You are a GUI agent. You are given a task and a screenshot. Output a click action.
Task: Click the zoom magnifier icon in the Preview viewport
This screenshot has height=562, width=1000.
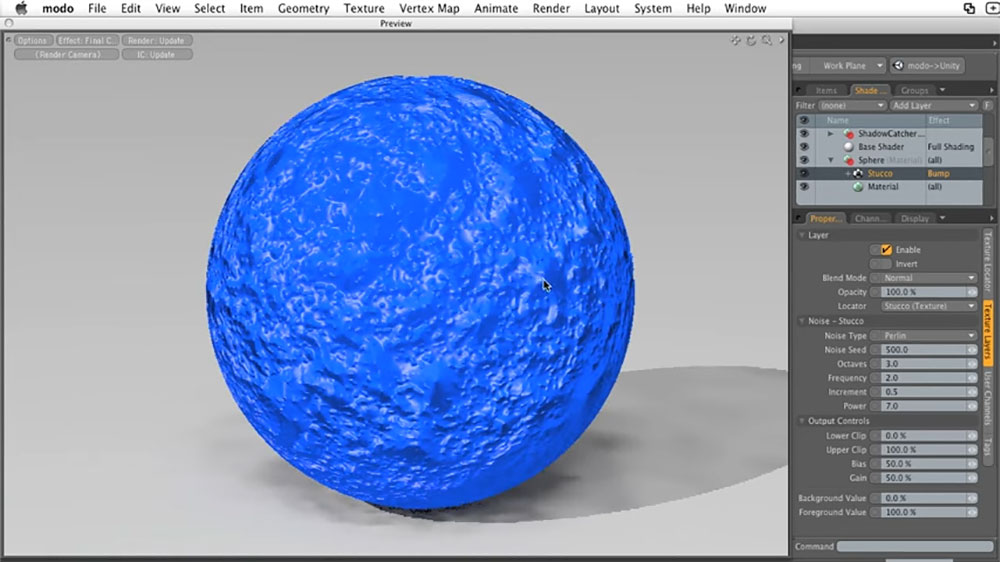(767, 40)
